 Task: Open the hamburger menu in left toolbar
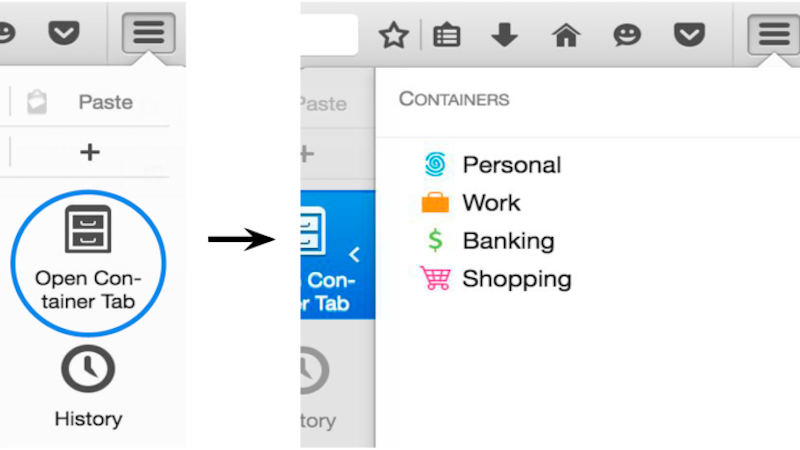tap(148, 33)
